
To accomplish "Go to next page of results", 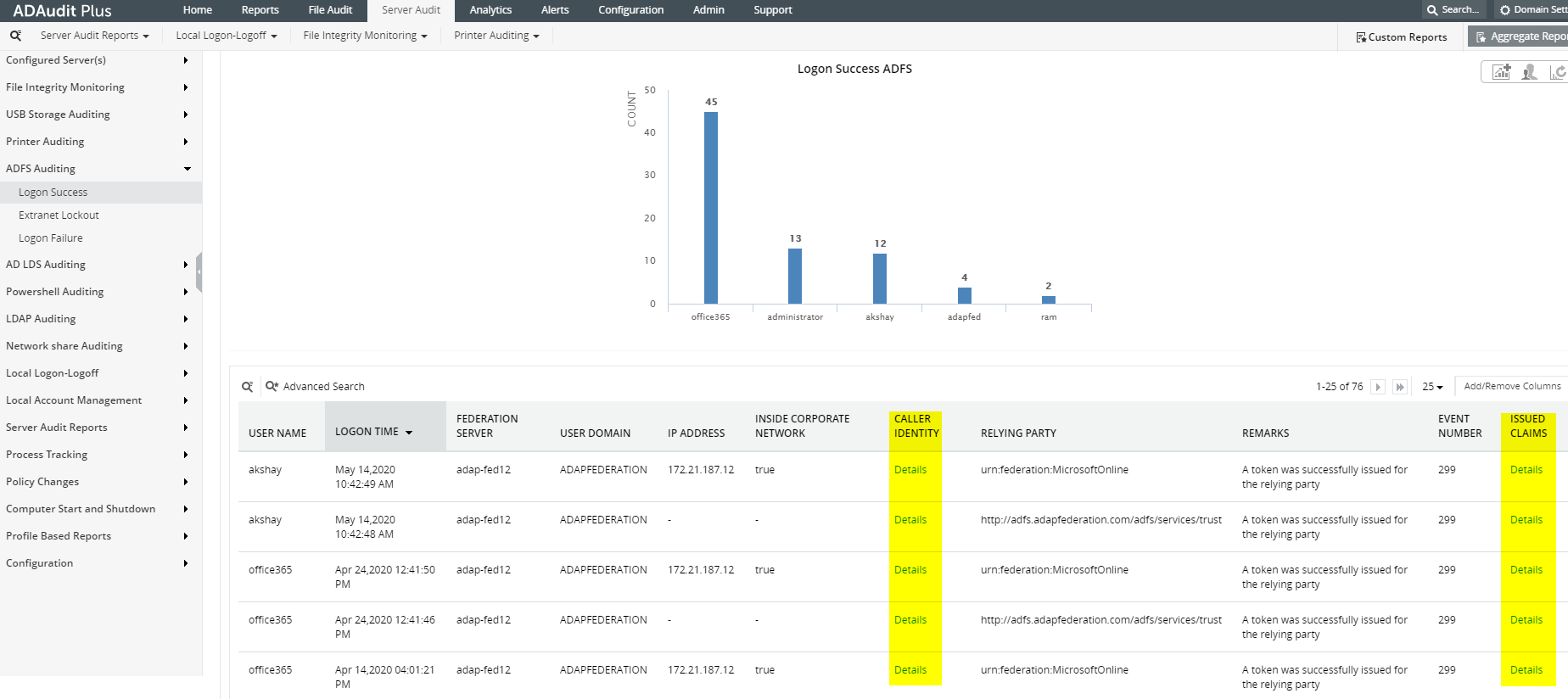I will pyautogui.click(x=1378, y=387).
